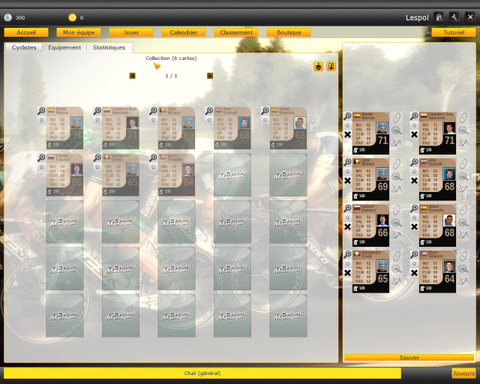Click the building icon next to Lespol
Image resolution: width=480 pixels, height=384 pixels.
[x=439, y=17]
